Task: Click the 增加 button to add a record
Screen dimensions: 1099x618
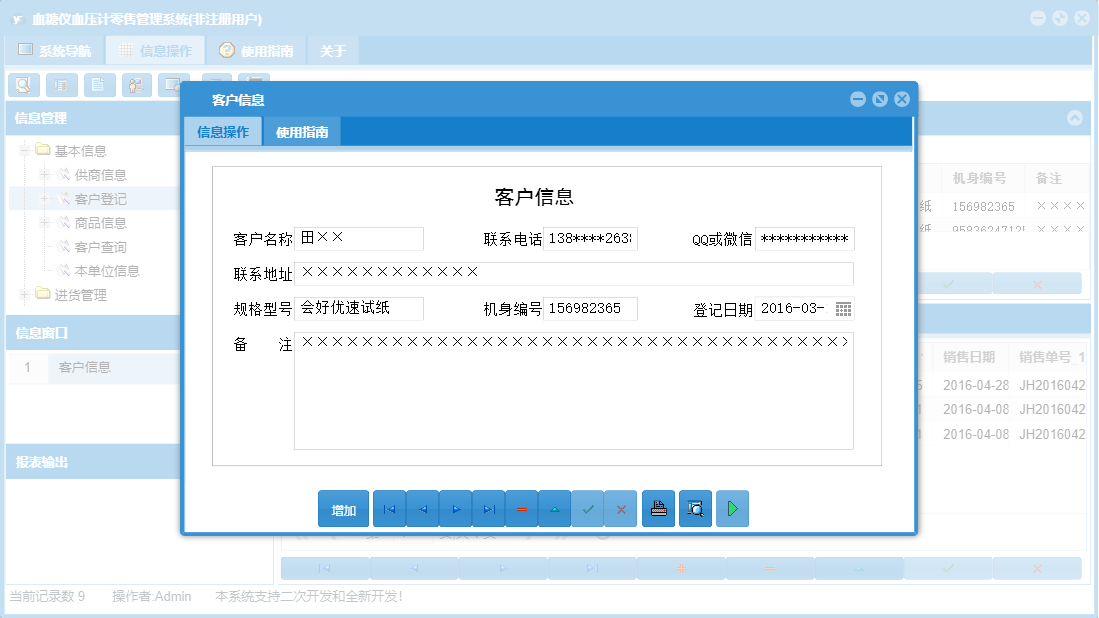Action: click(x=342, y=508)
